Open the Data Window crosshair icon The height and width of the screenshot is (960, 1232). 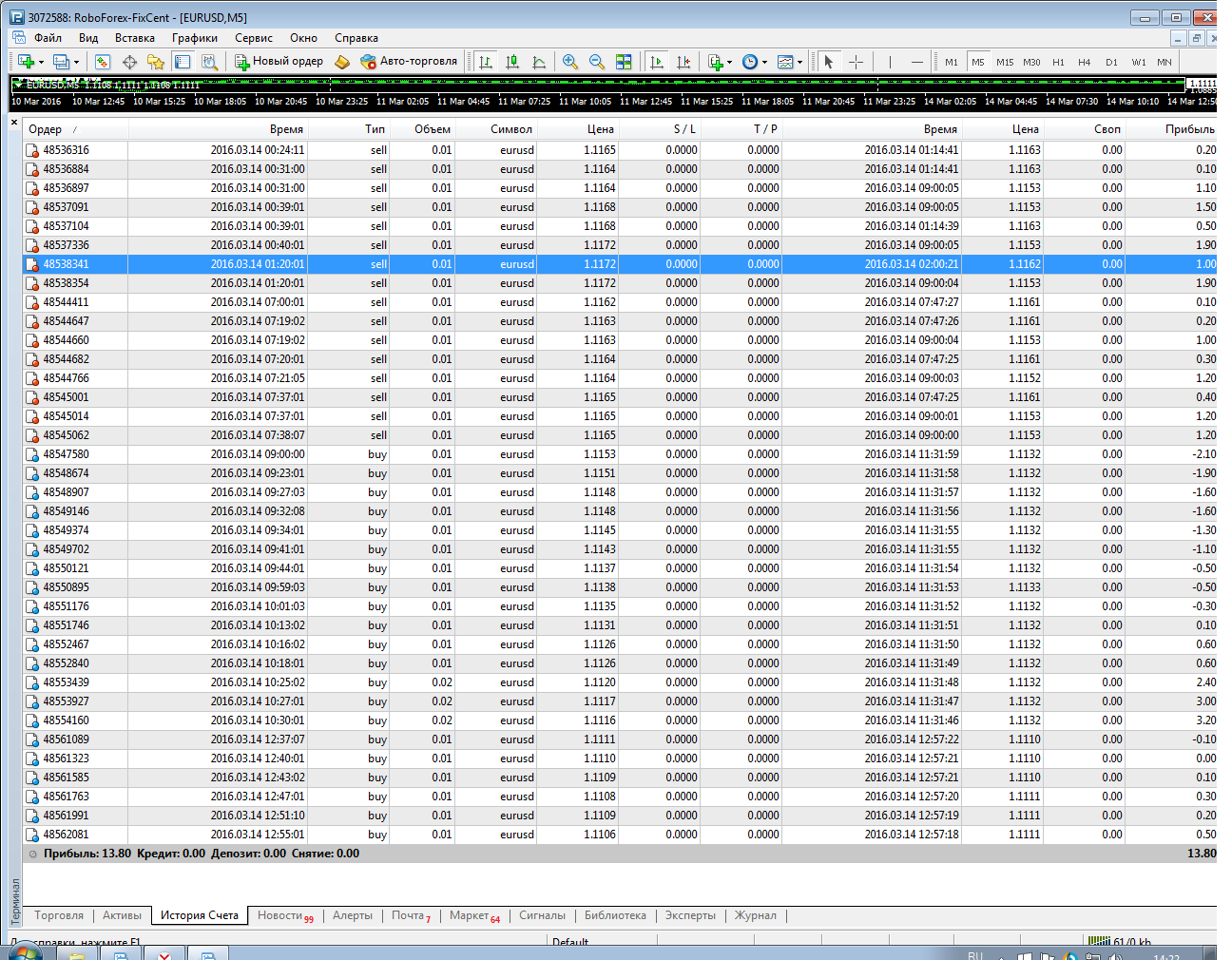pos(129,62)
